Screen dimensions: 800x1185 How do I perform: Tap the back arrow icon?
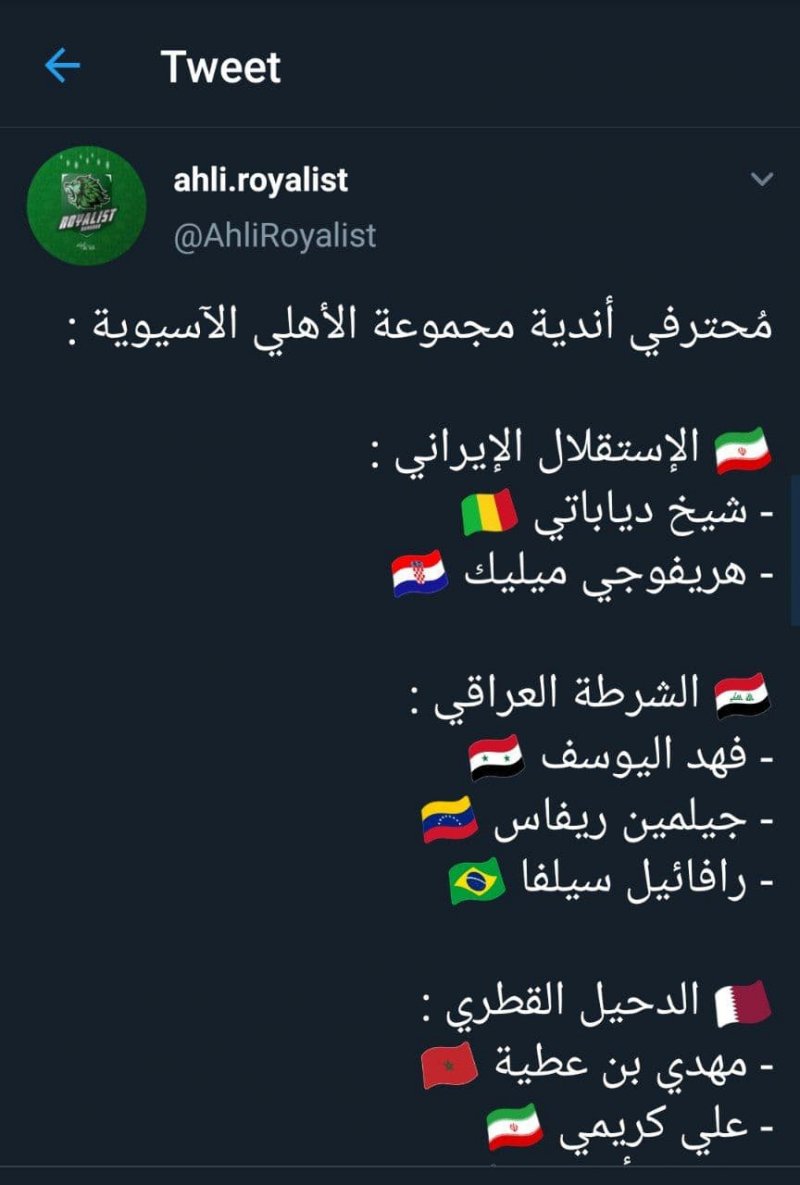coord(62,67)
